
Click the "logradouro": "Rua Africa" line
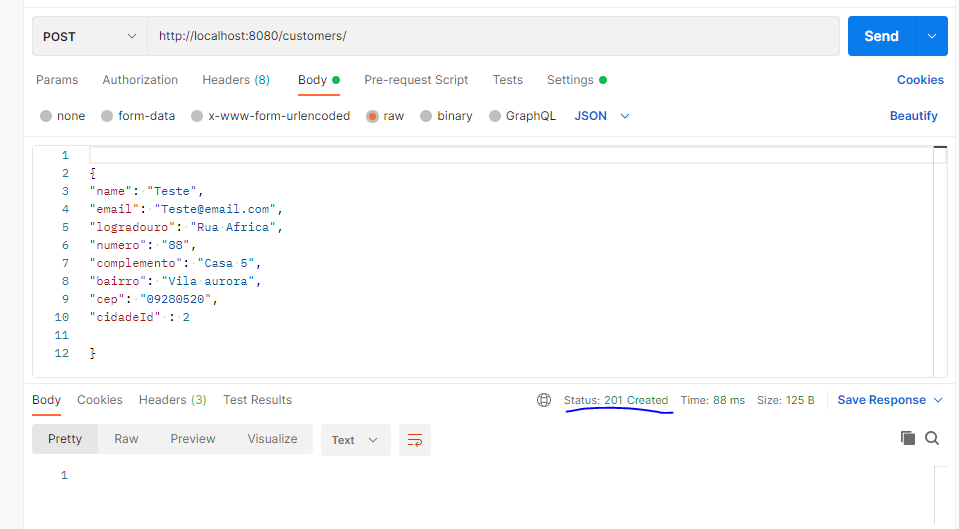point(186,228)
